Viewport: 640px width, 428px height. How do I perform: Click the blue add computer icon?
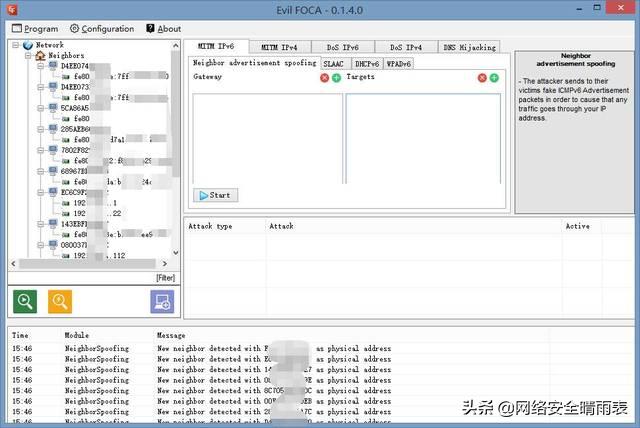coord(162,302)
